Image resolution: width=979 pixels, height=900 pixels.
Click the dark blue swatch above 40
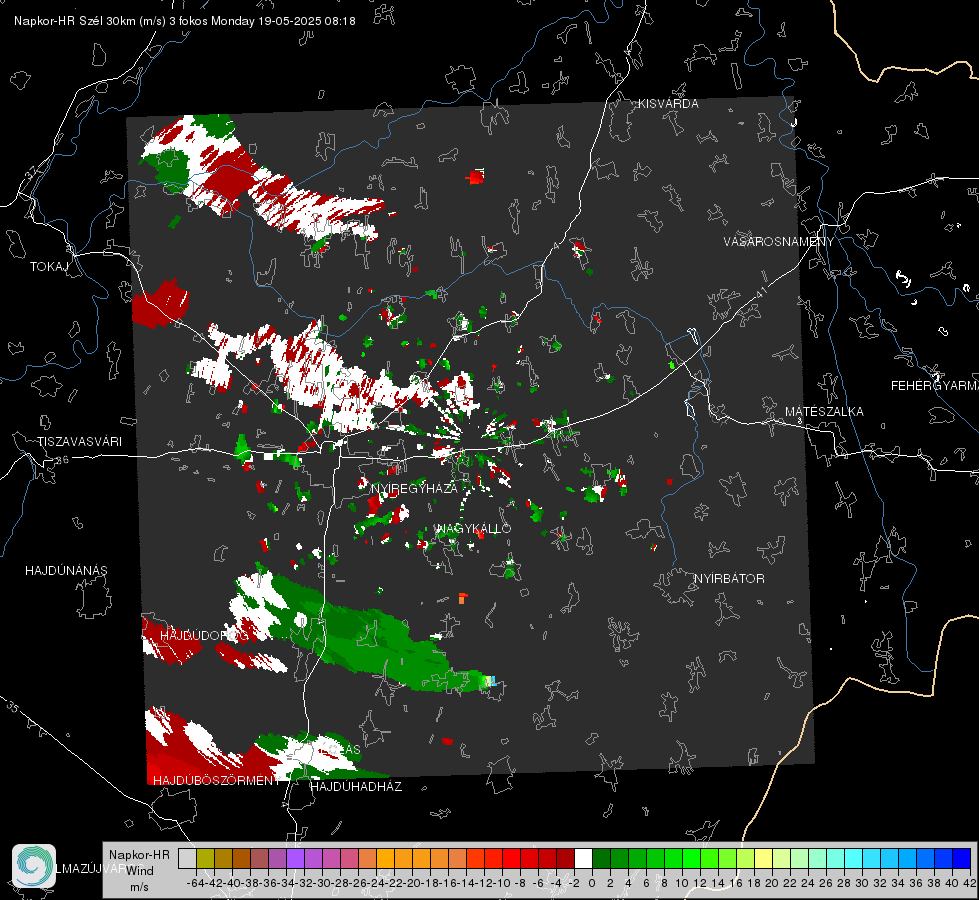point(962,858)
